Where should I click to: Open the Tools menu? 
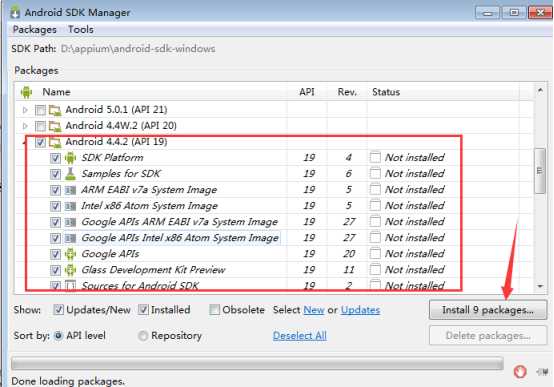[x=81, y=29]
